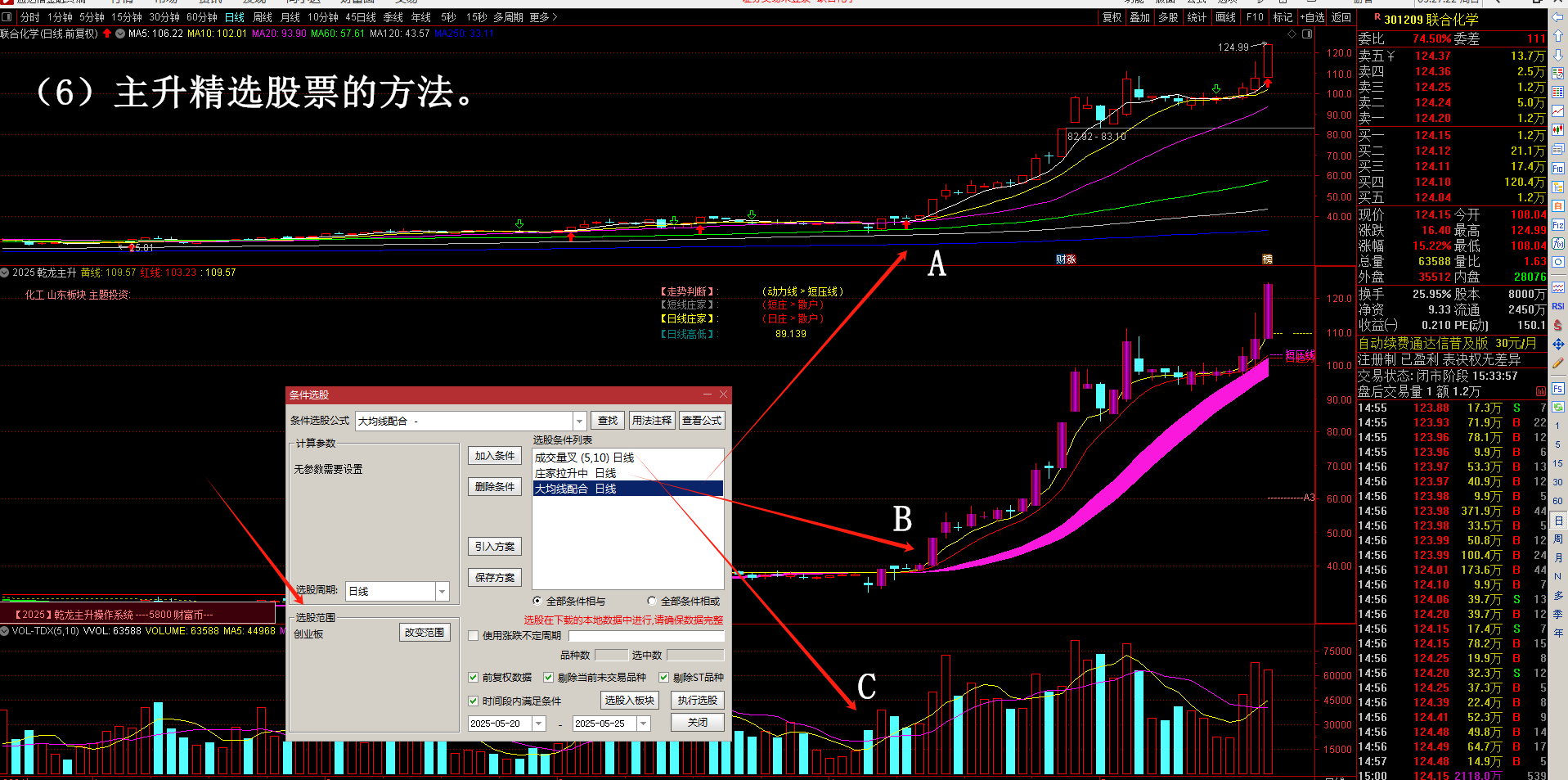Screen dimensions: 1568x780
Task: Click the up arrow icon in right sidebar
Action: 1557,36
